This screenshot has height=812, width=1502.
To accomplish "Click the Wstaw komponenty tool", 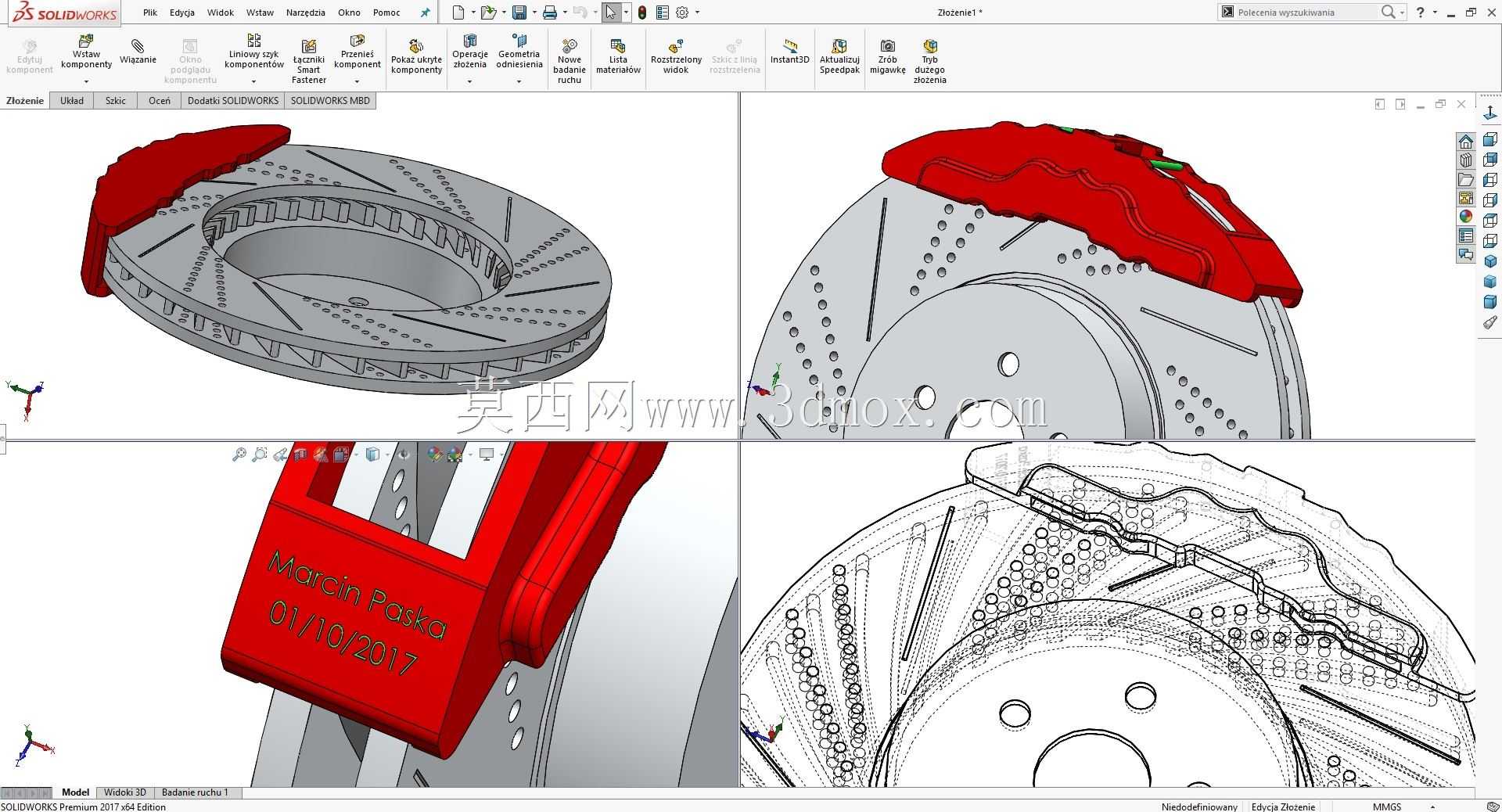I will click(x=86, y=52).
